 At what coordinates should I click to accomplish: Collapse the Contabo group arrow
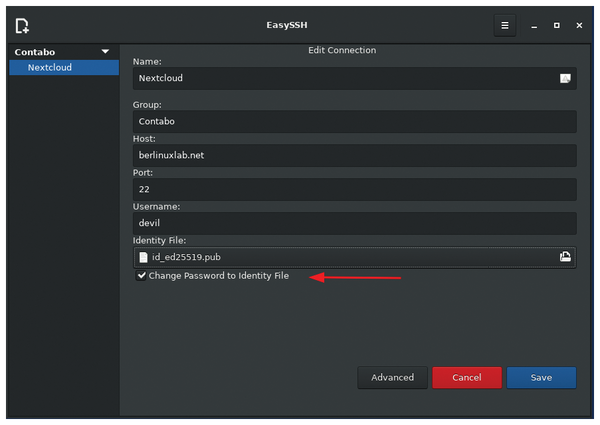tap(105, 51)
